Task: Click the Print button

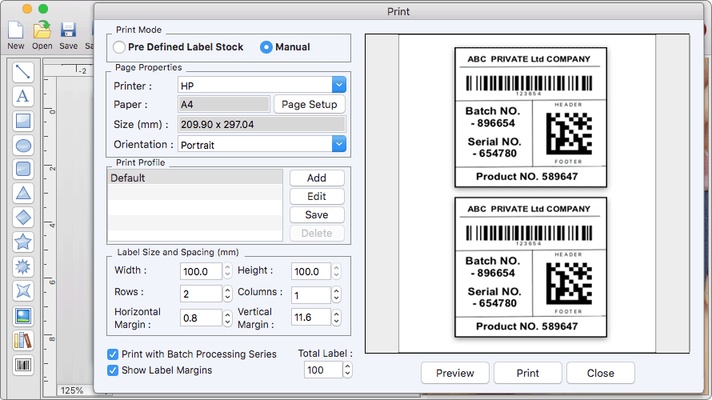Action: coord(528,373)
